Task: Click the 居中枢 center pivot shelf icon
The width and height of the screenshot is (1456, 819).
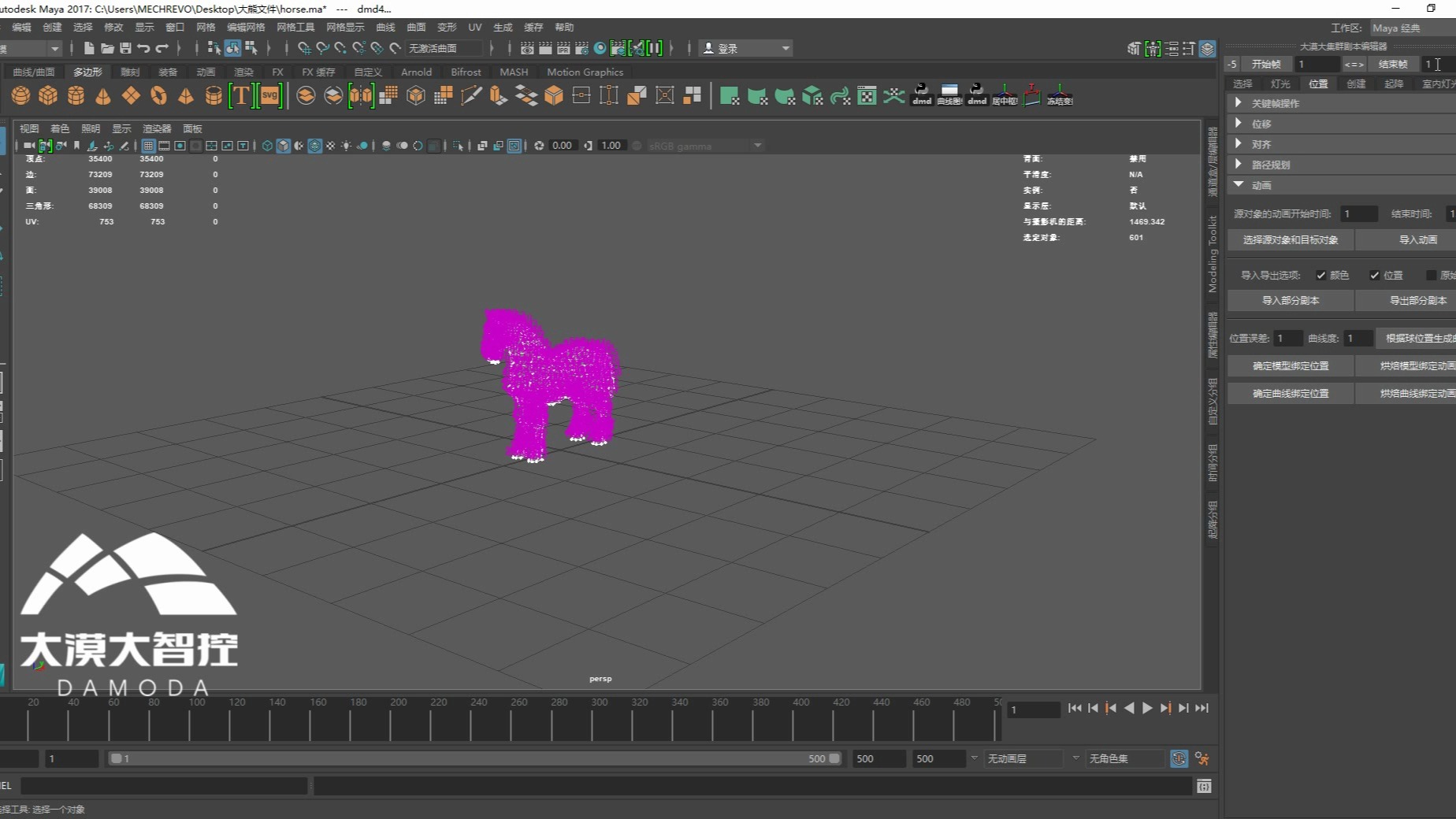Action: [x=1005, y=95]
